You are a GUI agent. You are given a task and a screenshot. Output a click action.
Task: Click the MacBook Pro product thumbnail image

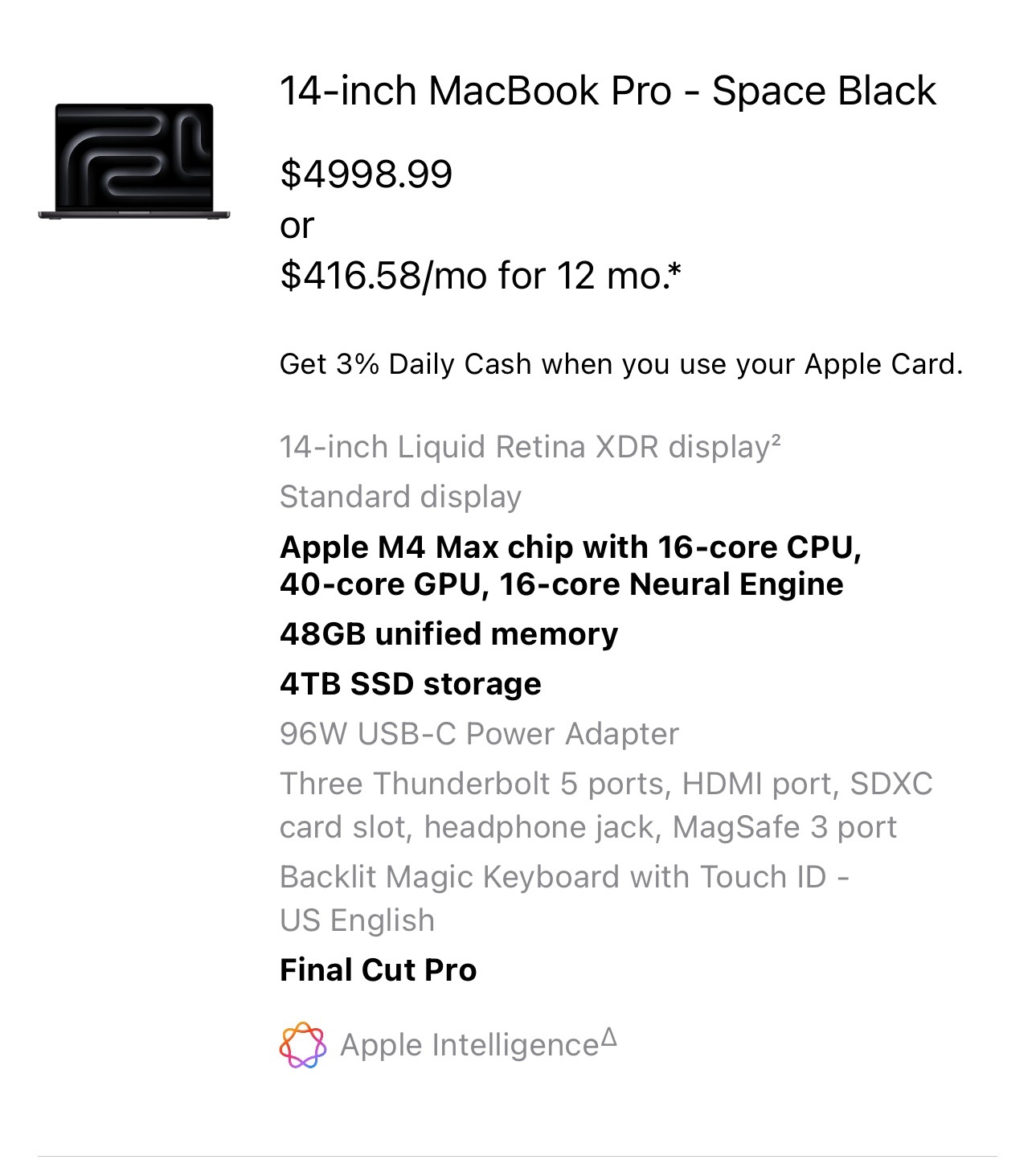(133, 161)
